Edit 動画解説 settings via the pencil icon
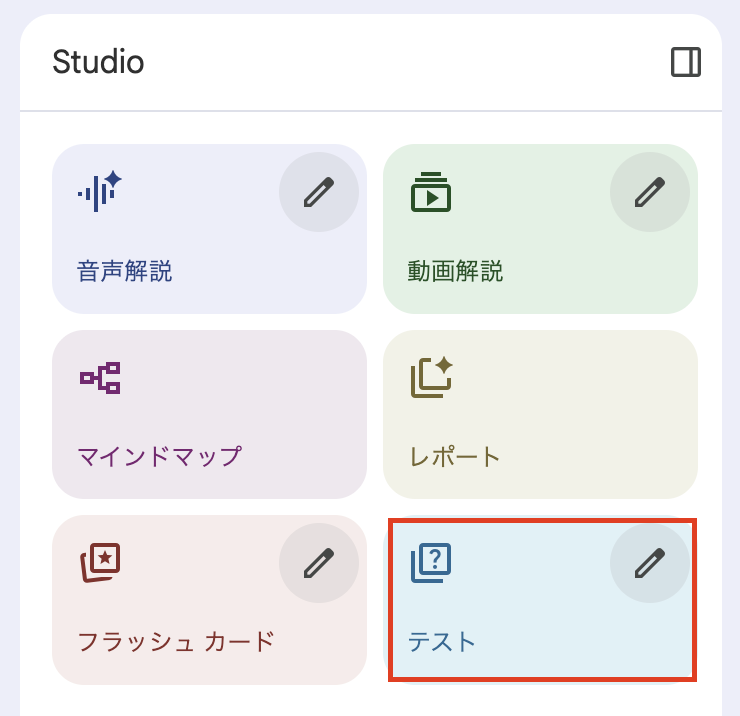 click(x=650, y=192)
